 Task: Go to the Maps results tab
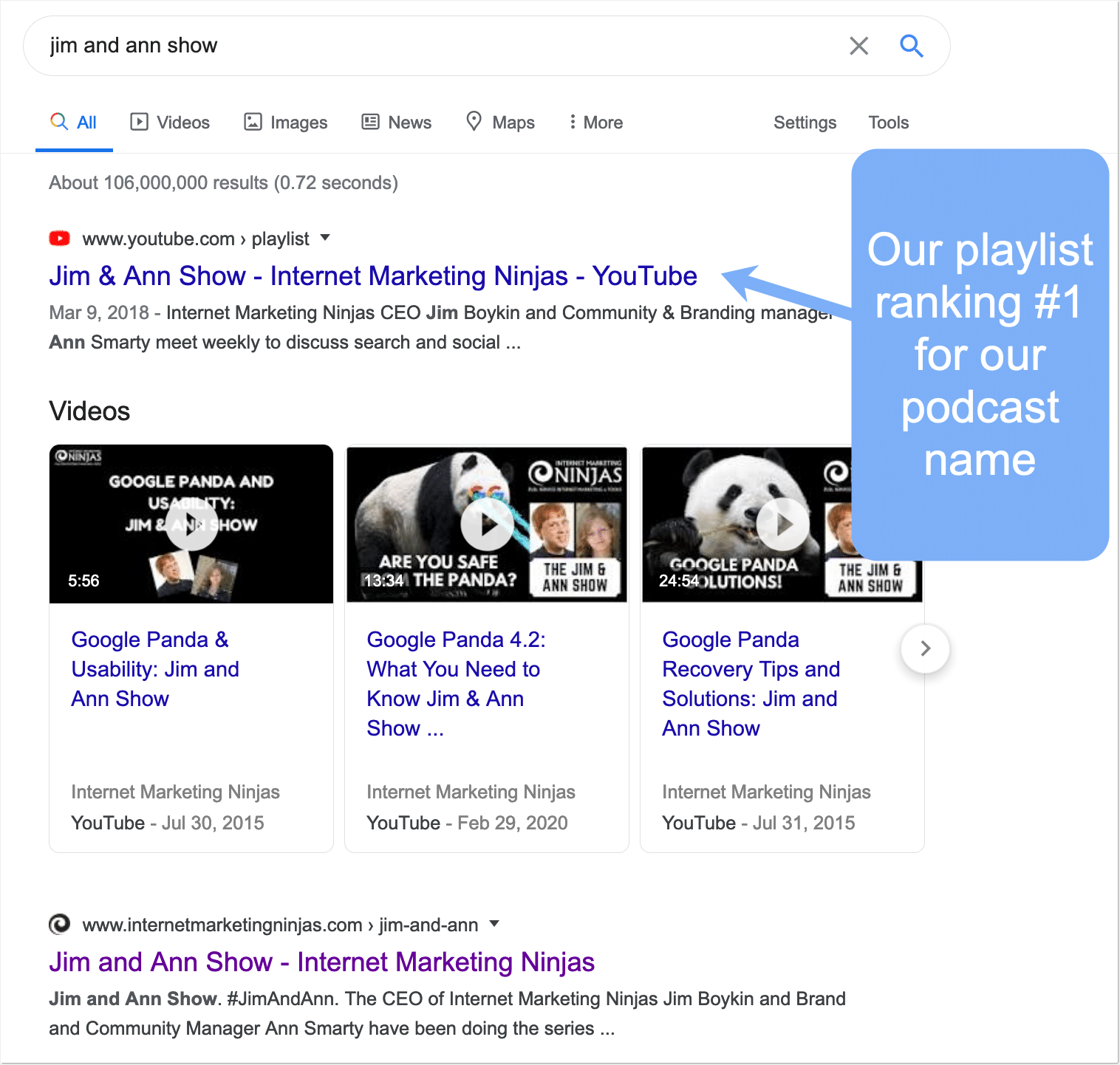pos(500,123)
